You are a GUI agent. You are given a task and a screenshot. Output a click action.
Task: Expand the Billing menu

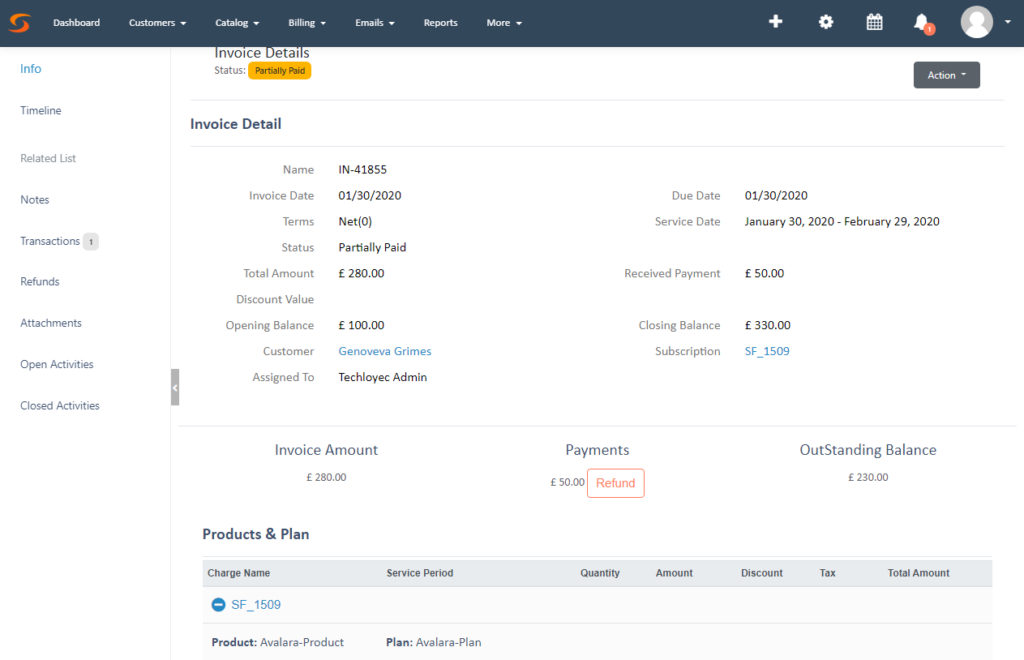coord(306,22)
